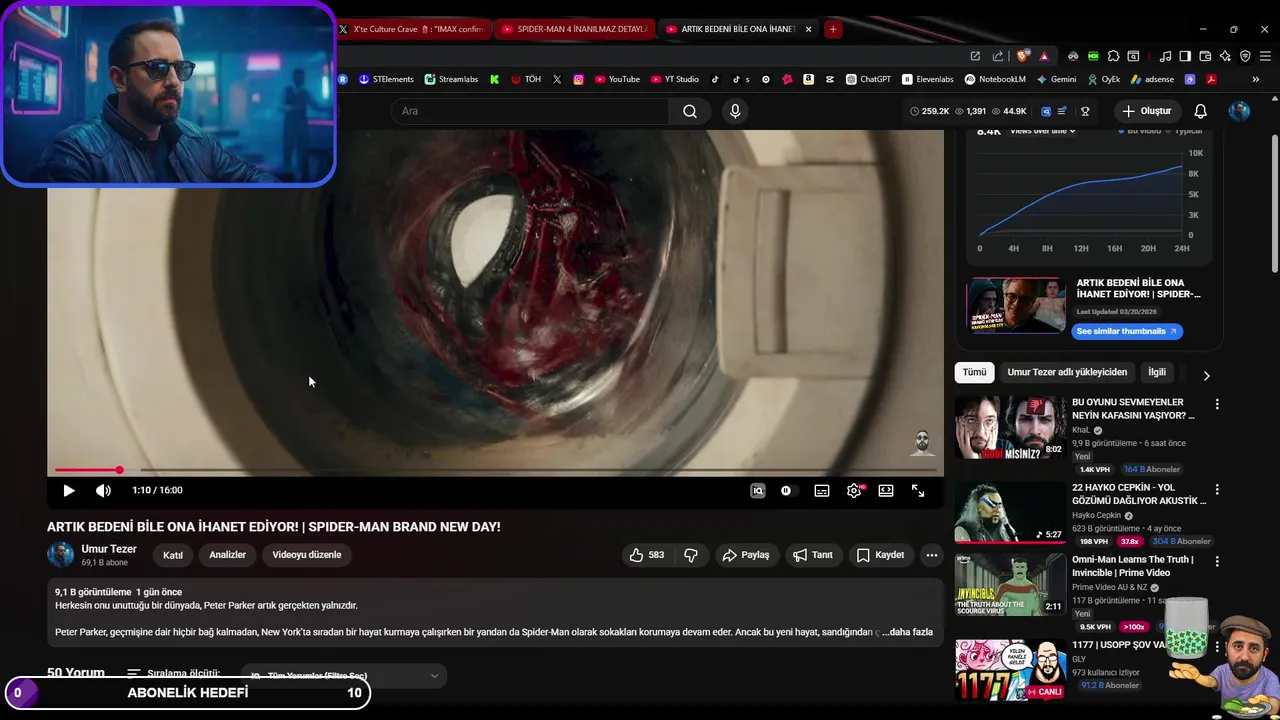Switch to X'te Culture Crave browser tab
Screen dimensions: 1280x720
(412, 29)
